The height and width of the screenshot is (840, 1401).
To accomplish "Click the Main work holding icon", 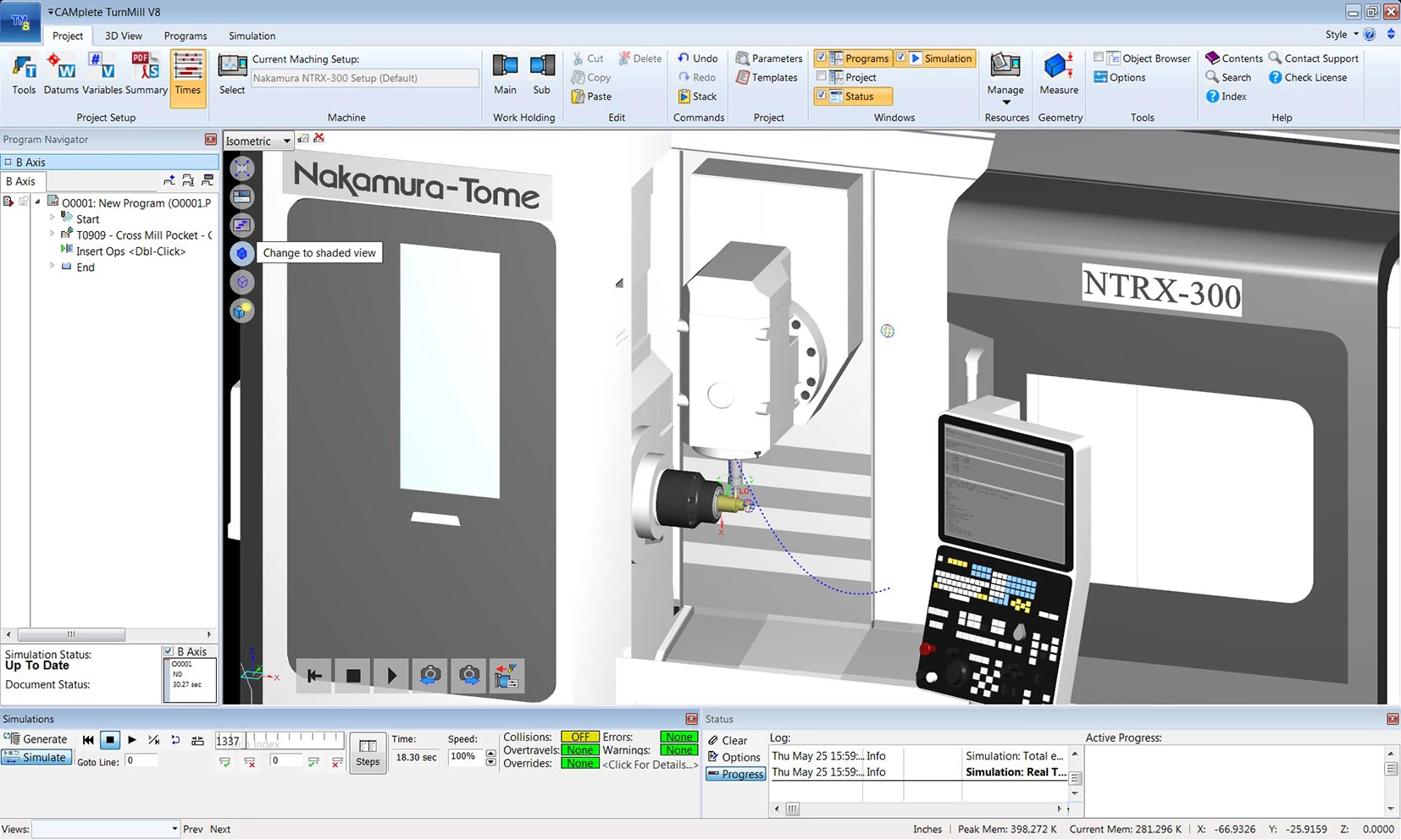I will point(505,75).
